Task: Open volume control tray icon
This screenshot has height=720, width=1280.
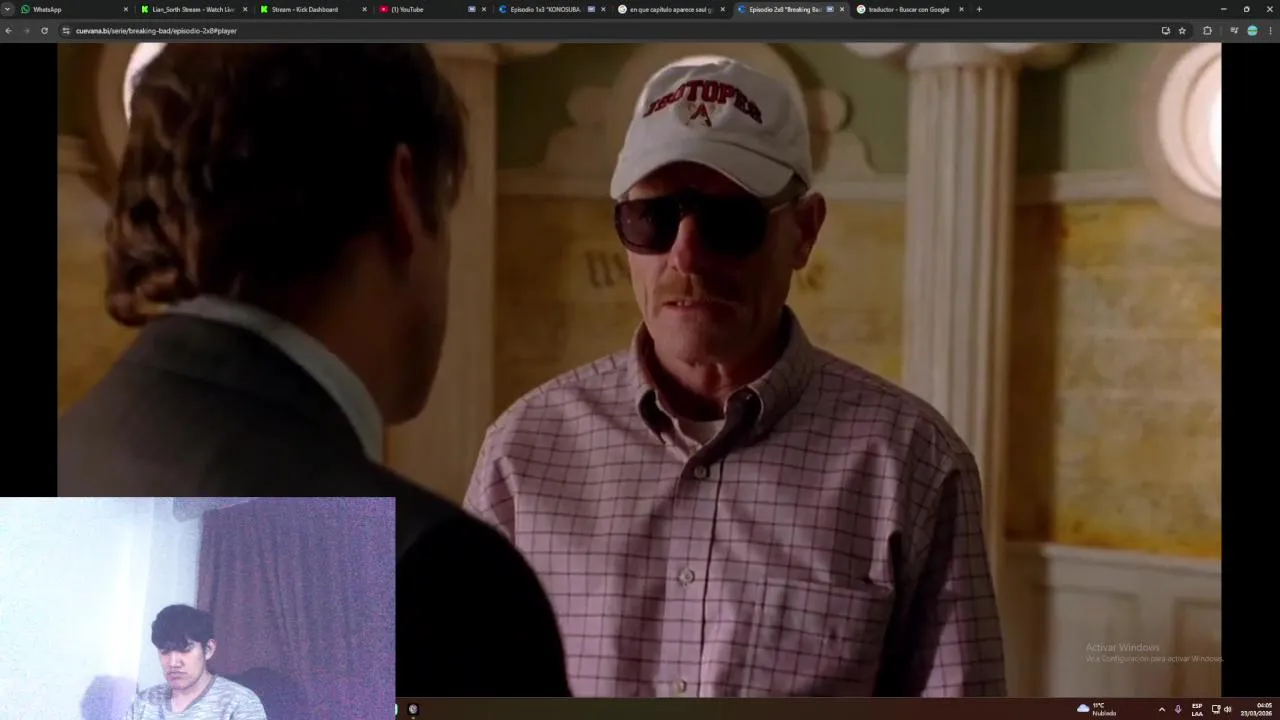Action: click(x=1228, y=709)
